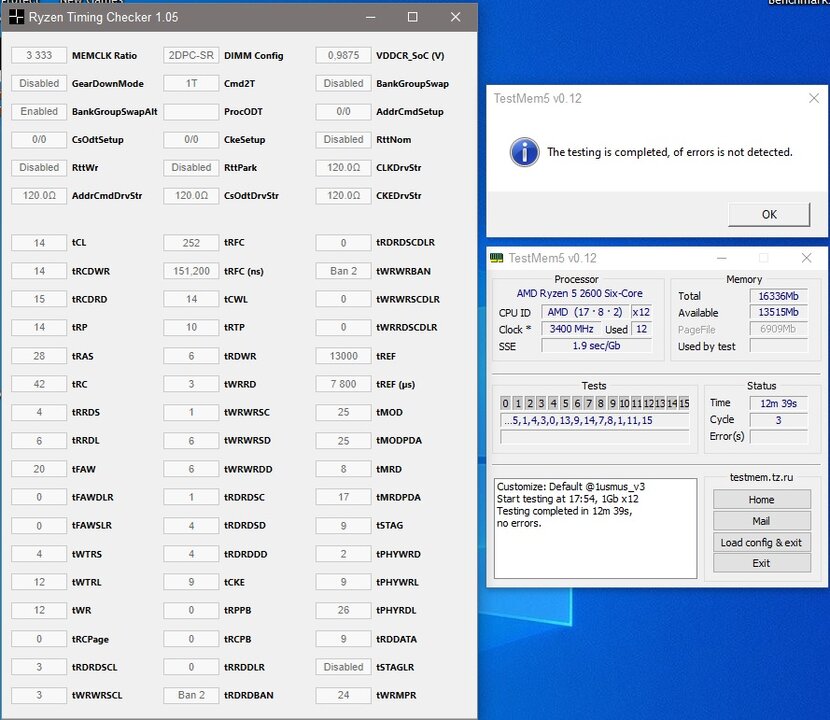Click the Used cores value 12

pos(641,329)
